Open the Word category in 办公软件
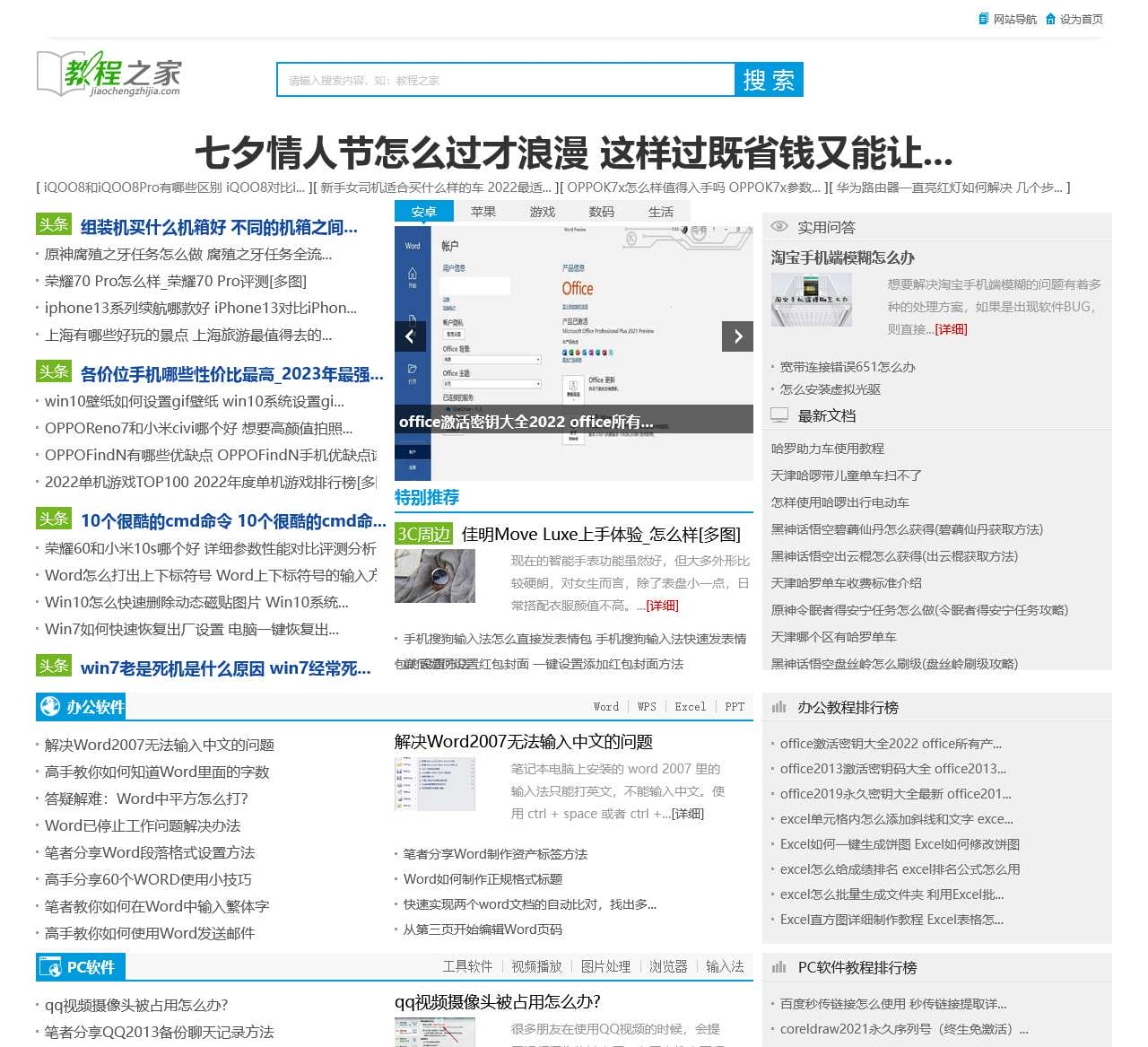The width and height of the screenshot is (1148, 1047). pyautogui.click(x=606, y=707)
